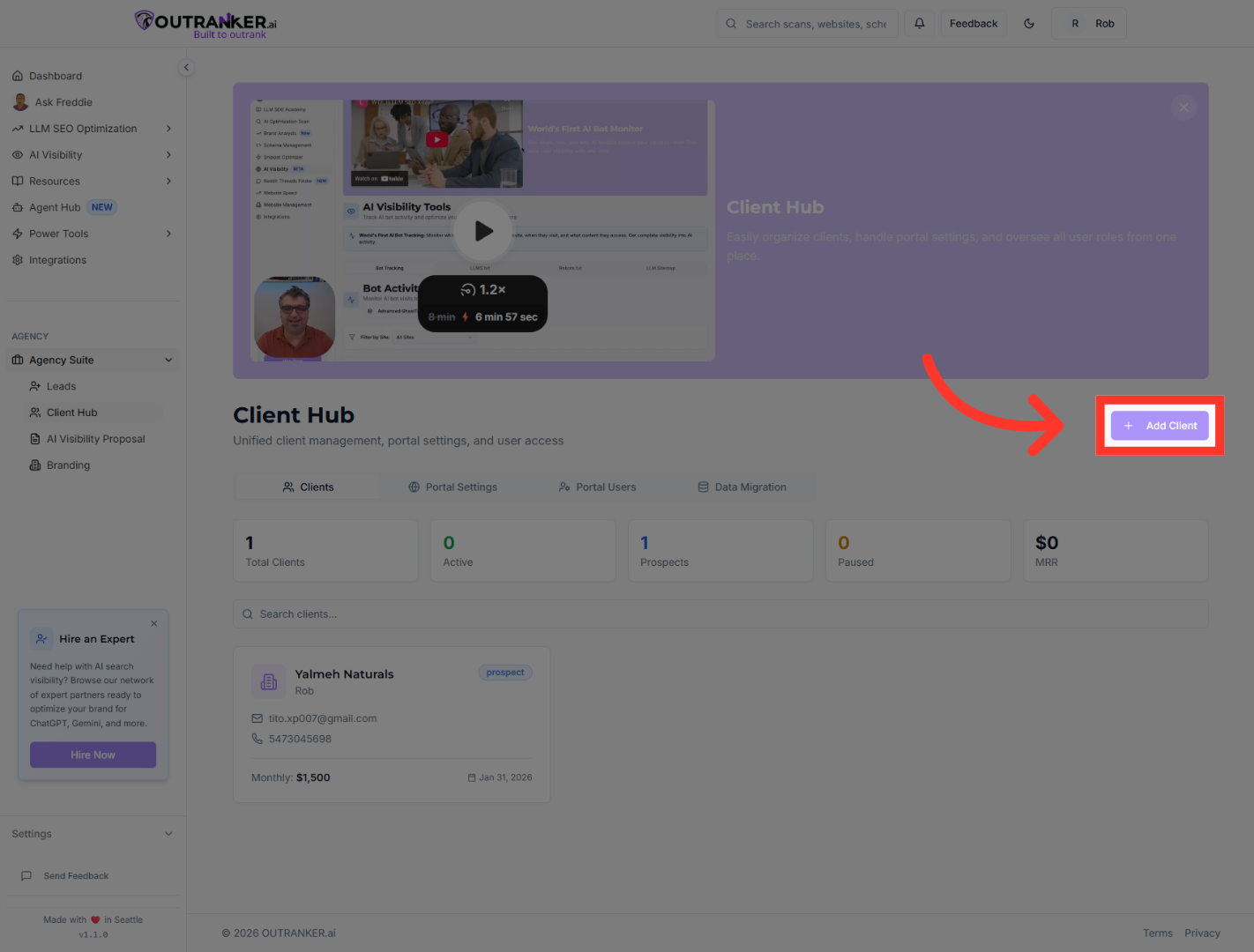Screen dimensions: 1254x952
Task: Switch to the Portal Settings tab
Action: pyautogui.click(x=452, y=487)
